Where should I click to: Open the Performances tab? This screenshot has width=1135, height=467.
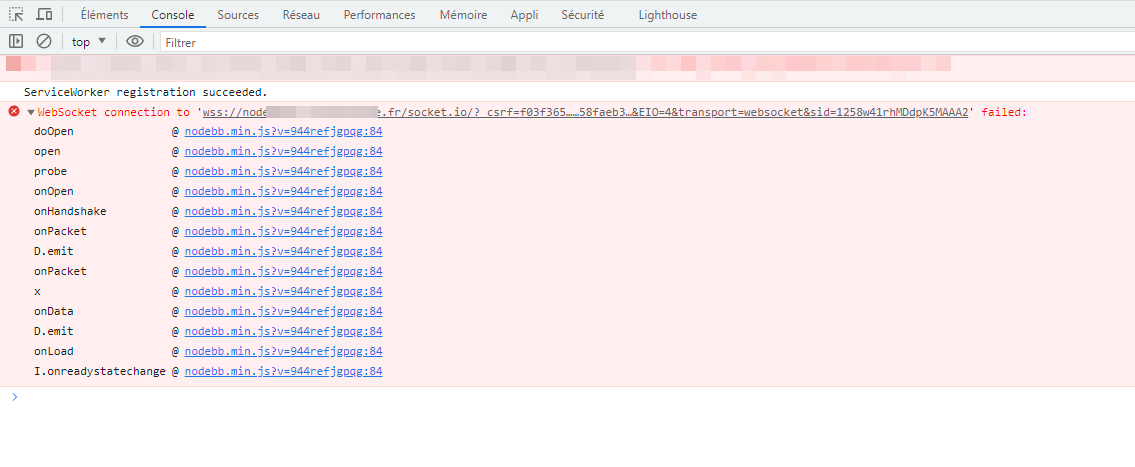pos(379,15)
